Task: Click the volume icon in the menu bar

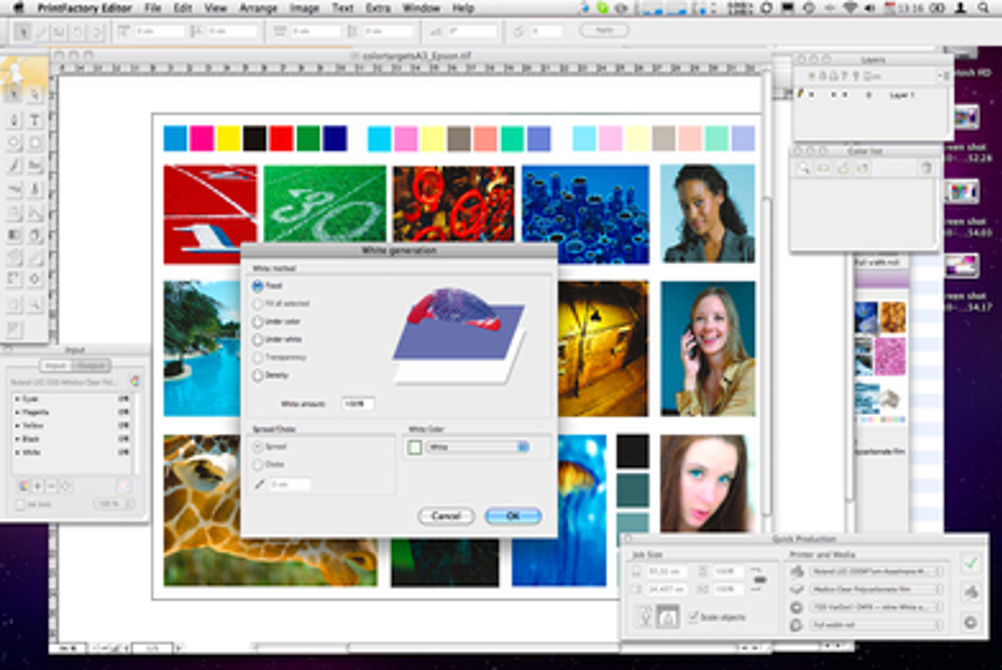Action: (869, 8)
